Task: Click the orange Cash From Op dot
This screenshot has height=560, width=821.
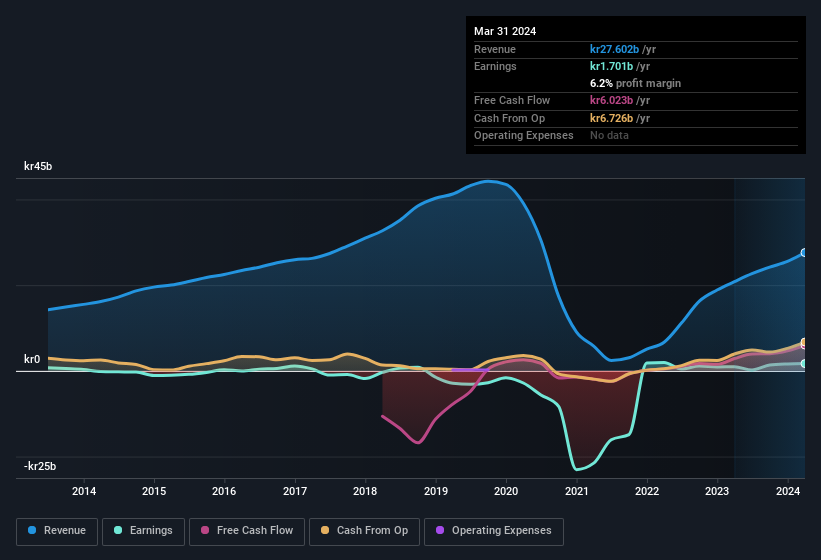Action: (x=326, y=531)
